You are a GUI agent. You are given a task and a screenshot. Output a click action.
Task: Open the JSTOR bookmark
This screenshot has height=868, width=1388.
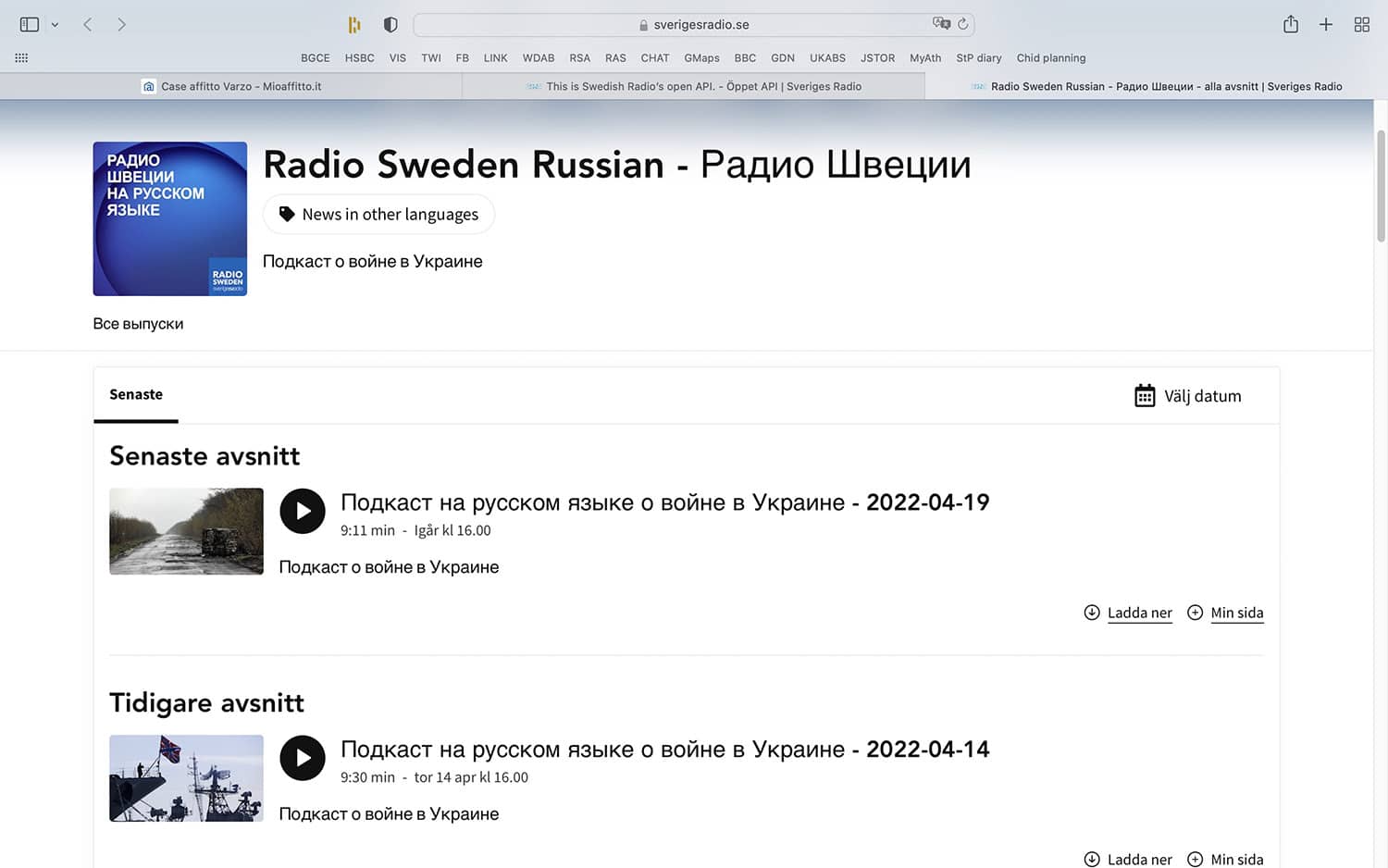(877, 57)
